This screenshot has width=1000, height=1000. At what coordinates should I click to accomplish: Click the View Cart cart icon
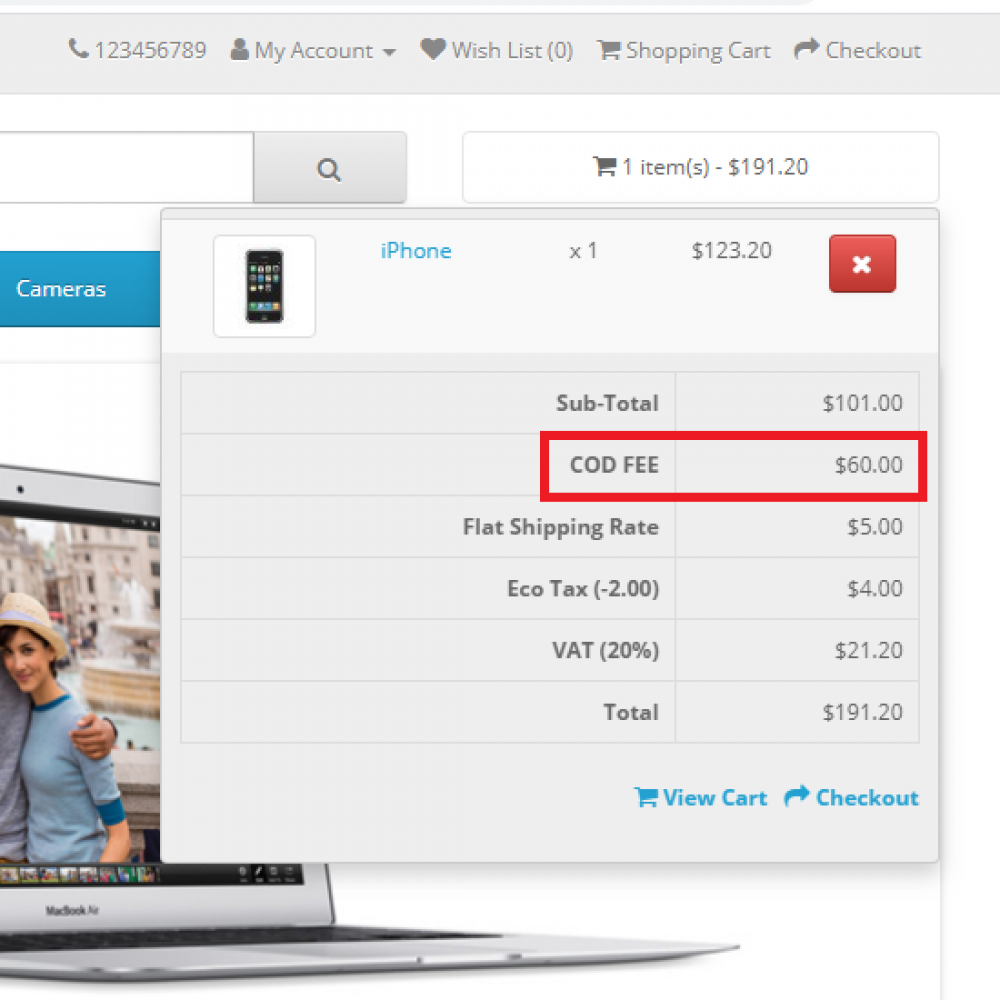[648, 797]
